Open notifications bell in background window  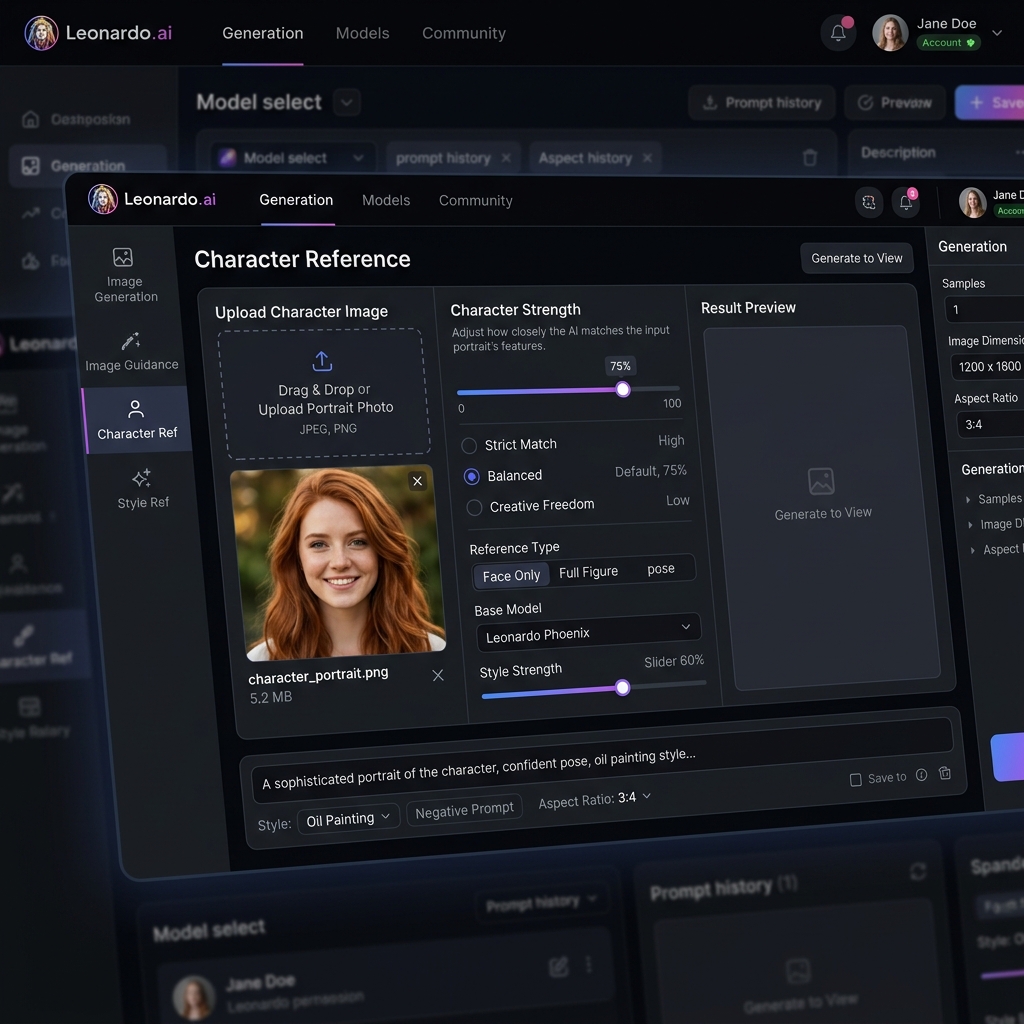(x=839, y=33)
